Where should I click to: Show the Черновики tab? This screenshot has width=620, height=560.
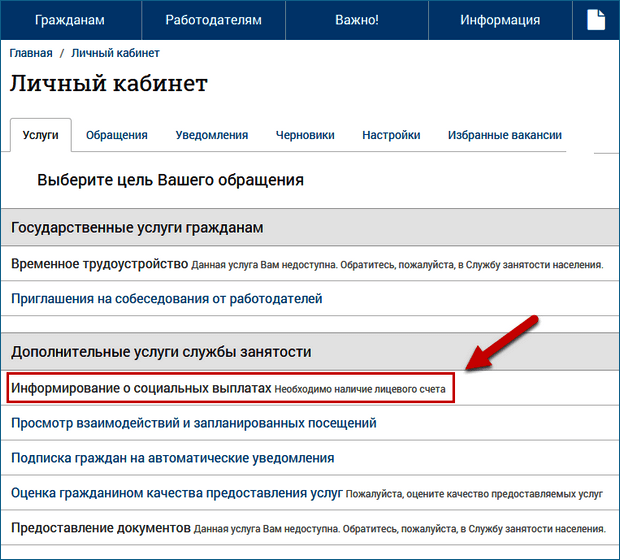(x=306, y=135)
